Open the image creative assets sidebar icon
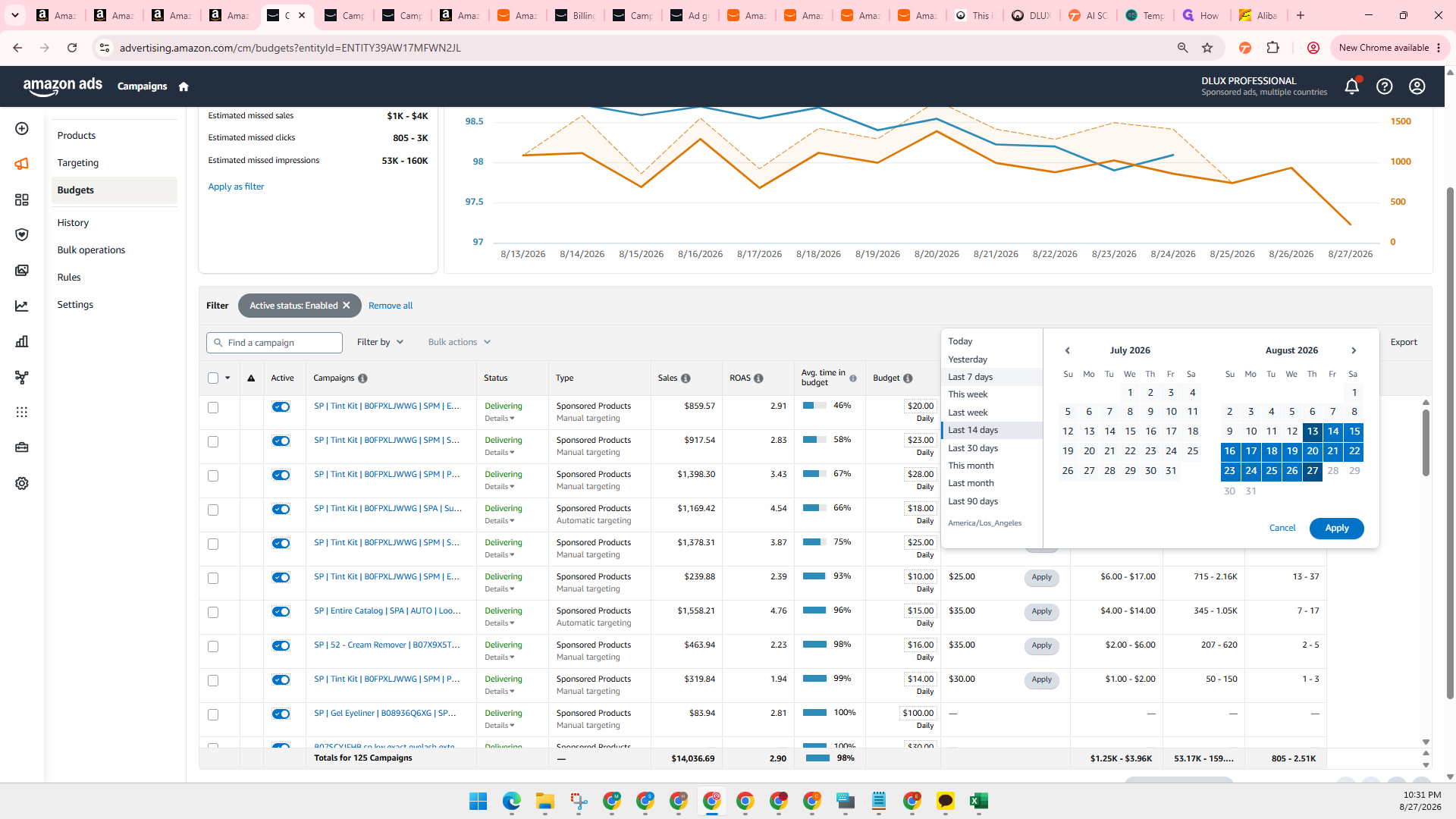 pos(22,271)
